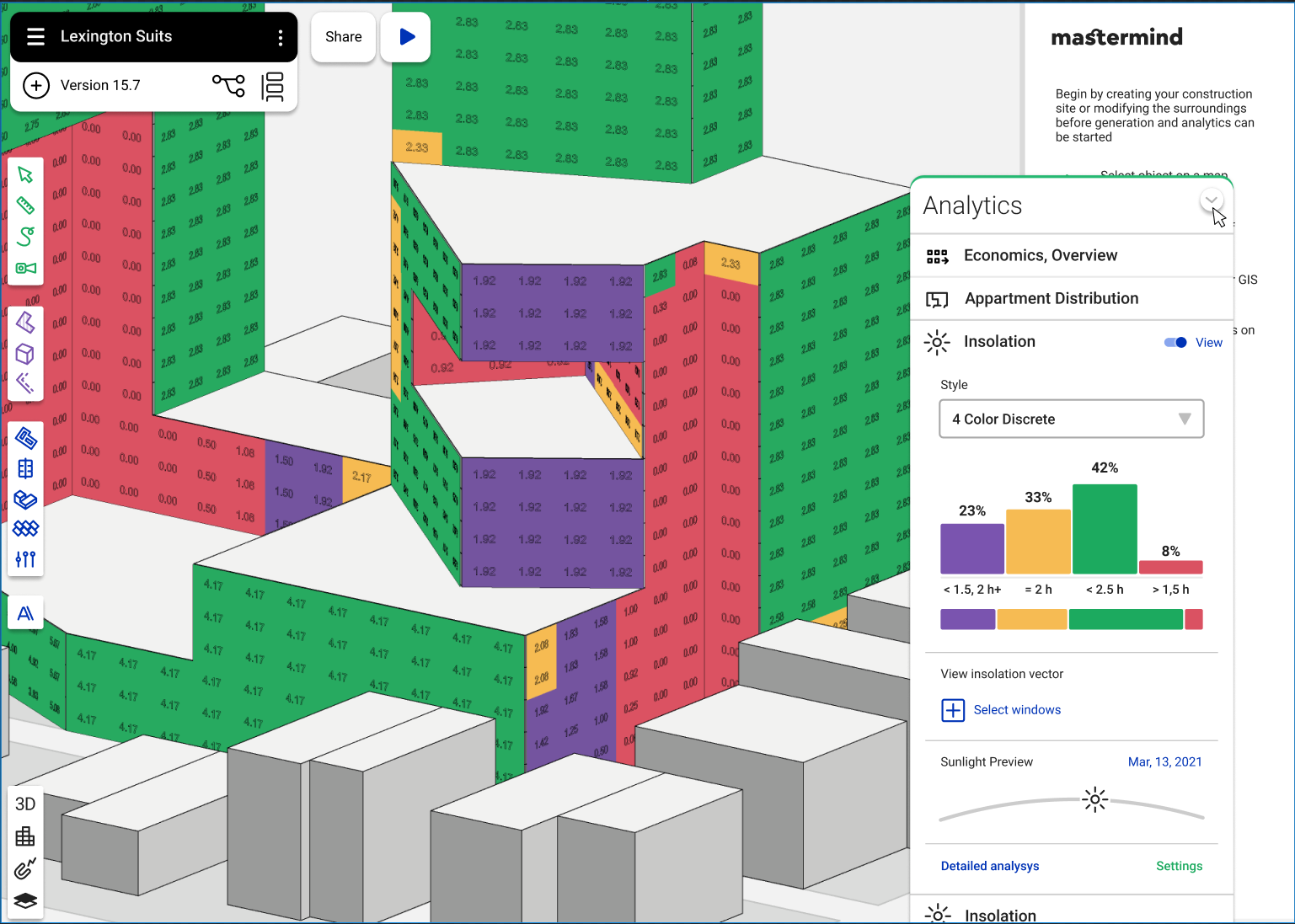Open the version graph branch icon
Screen dimensions: 1295x924
pyautogui.click(x=228, y=85)
